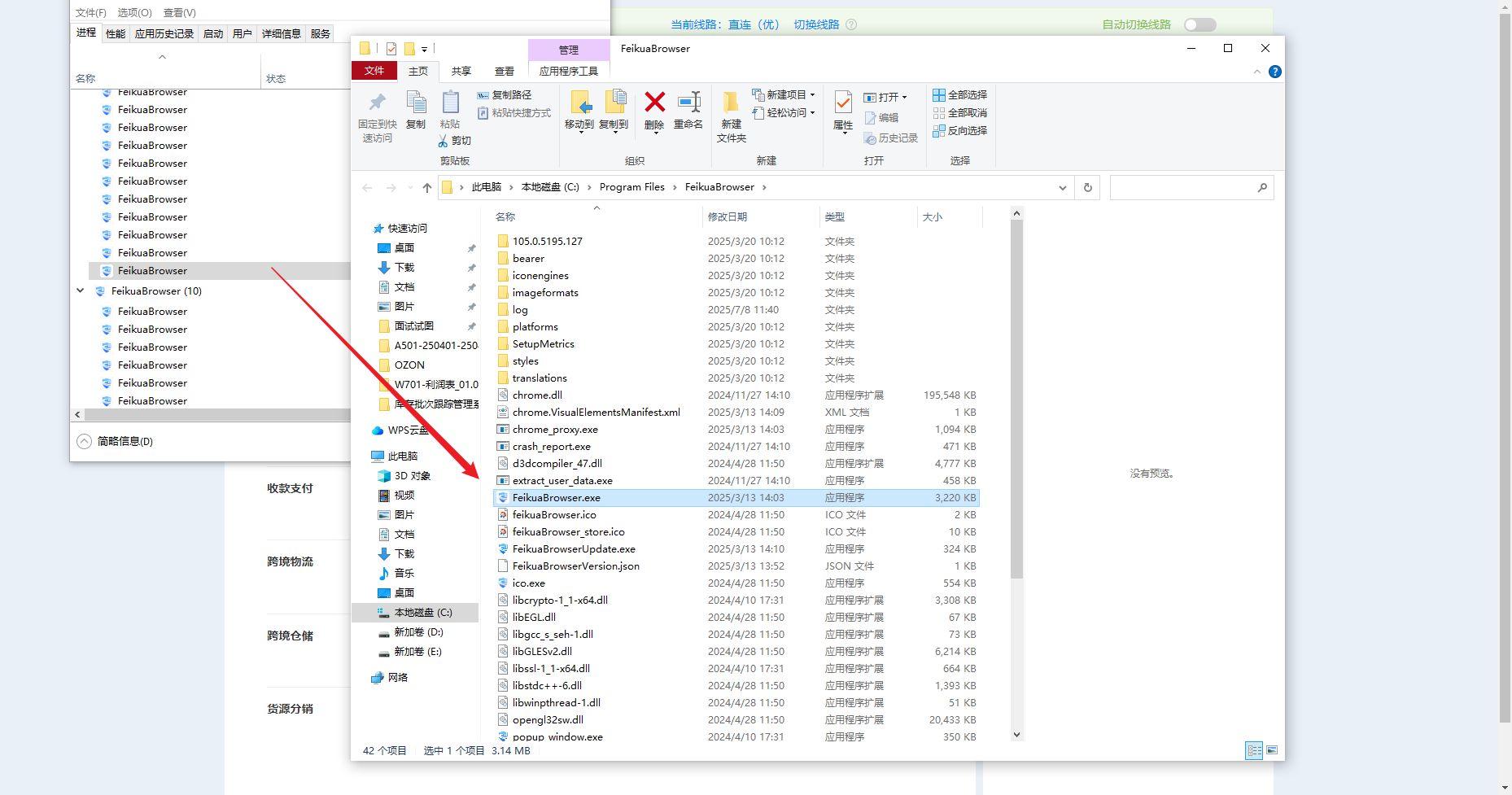This screenshot has width=1512, height=795.
Task: Open the 性能 tab in Task Manager
Action: [x=116, y=33]
